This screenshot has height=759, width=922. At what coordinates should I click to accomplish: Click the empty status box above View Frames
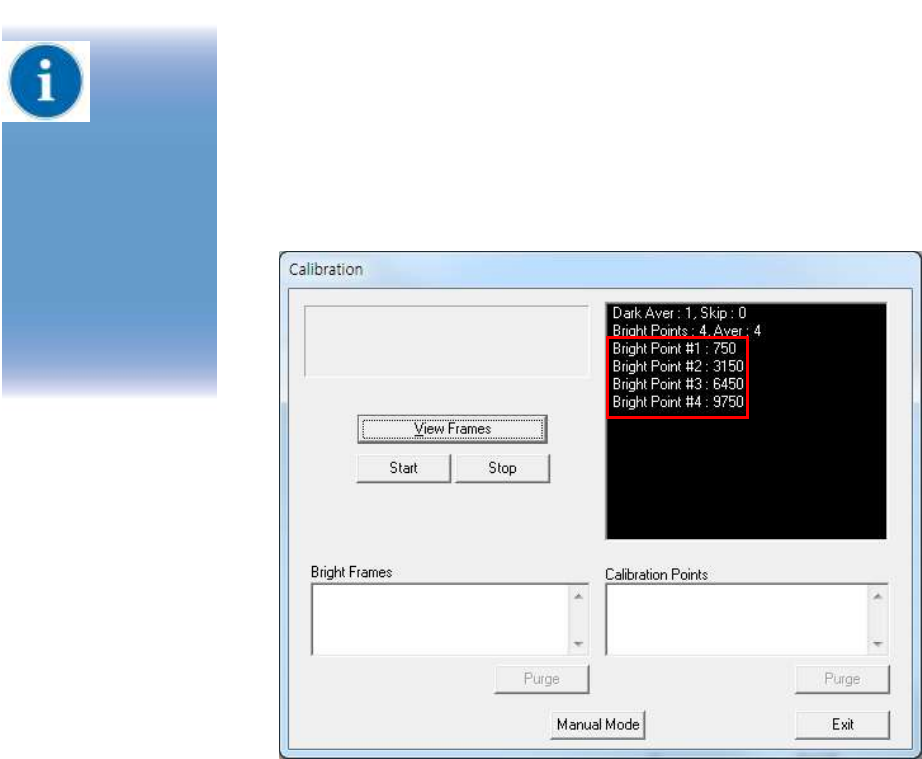click(446, 341)
